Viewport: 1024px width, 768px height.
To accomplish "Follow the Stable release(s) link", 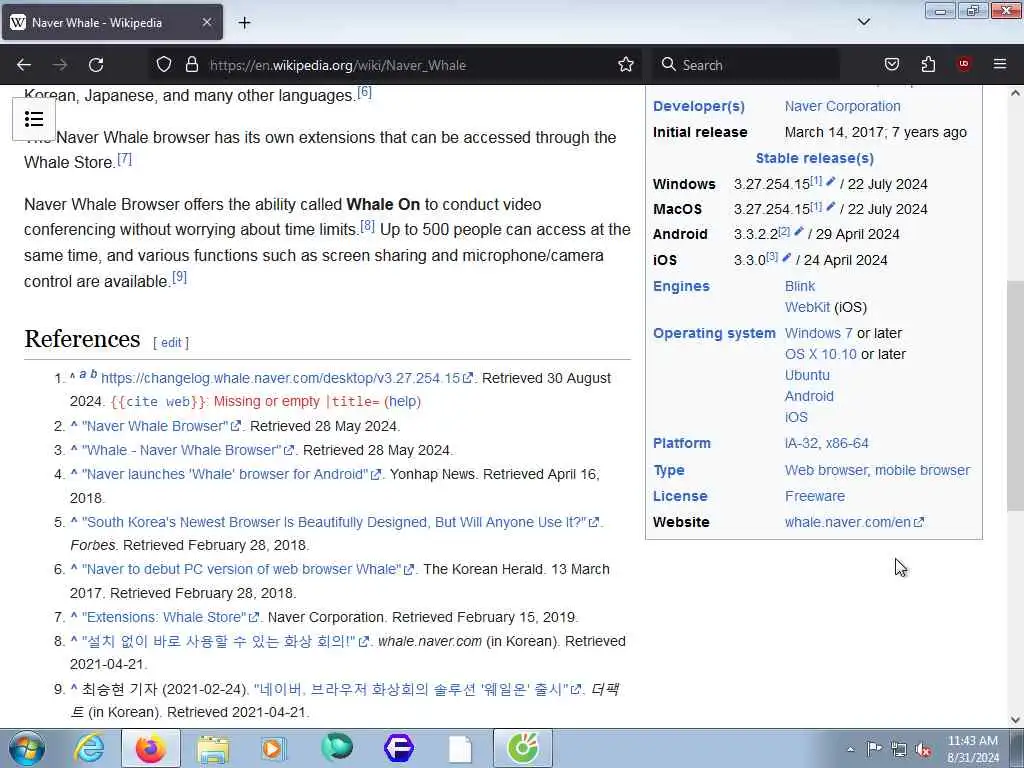I will [814, 158].
